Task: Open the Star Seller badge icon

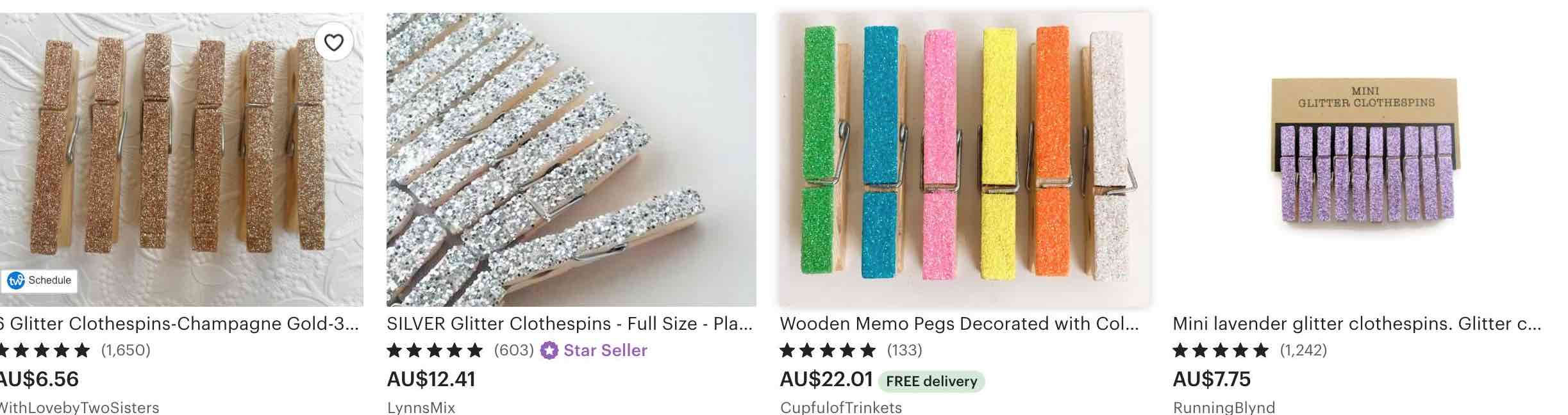Action: click(549, 350)
